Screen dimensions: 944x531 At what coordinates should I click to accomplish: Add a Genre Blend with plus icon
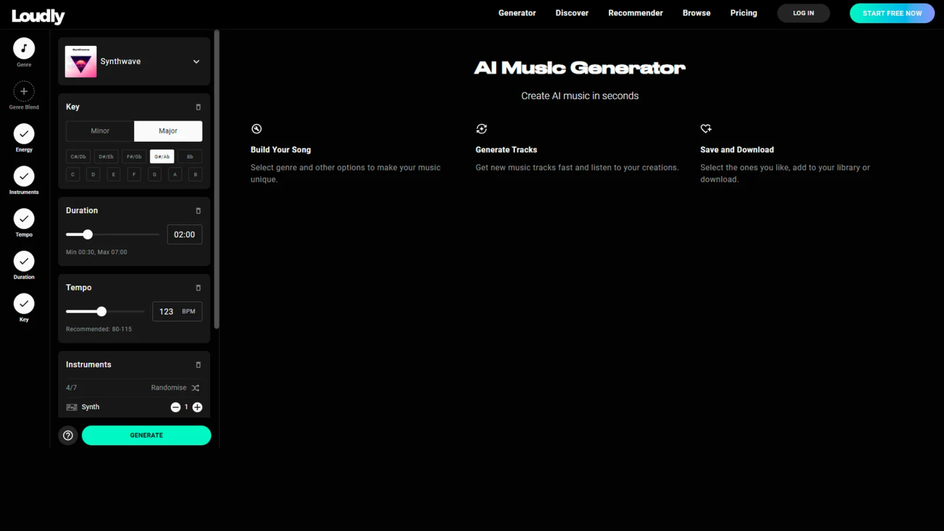coord(24,92)
